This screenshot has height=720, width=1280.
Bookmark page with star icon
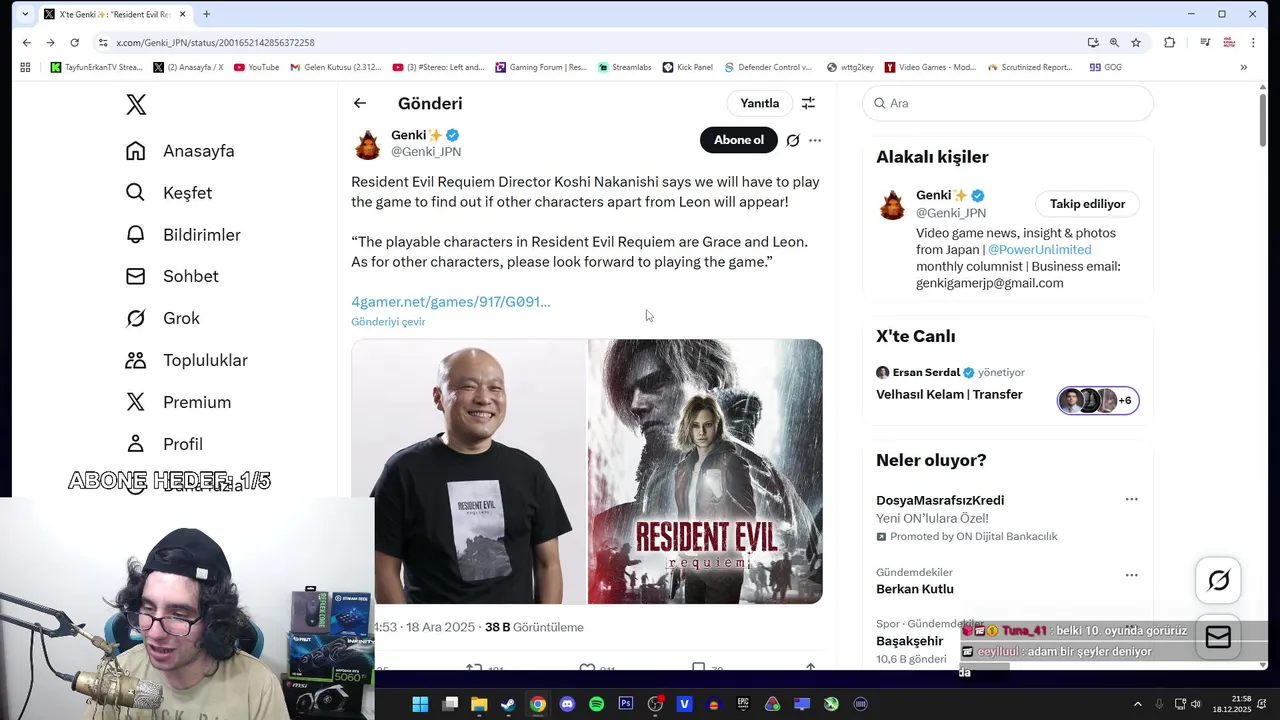click(x=1136, y=43)
